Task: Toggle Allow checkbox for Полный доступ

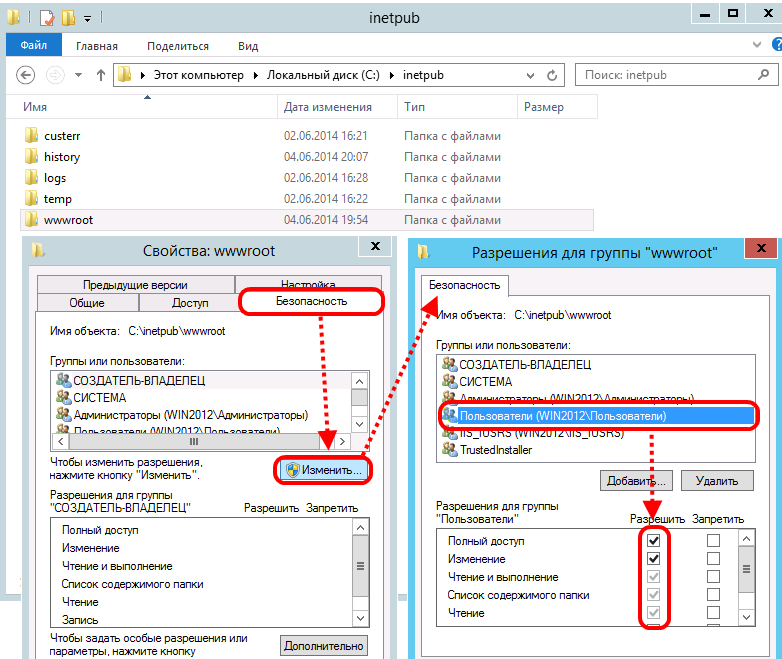Action: click(x=654, y=541)
